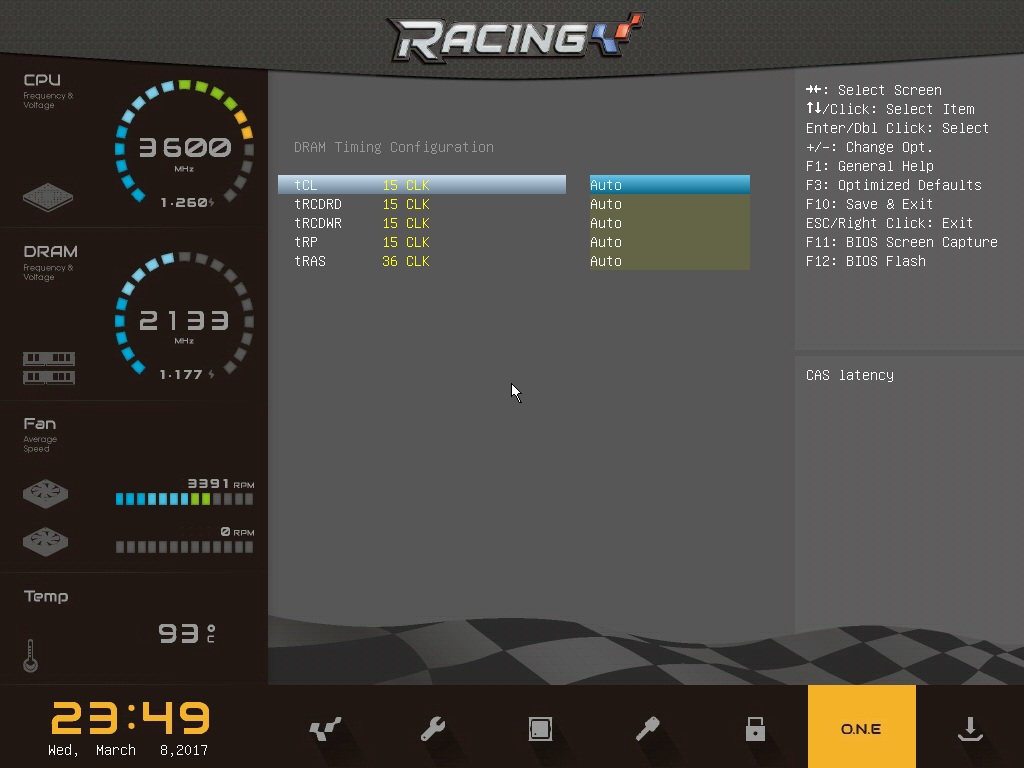Select the tCL timing row
The image size is (1024, 768).
(x=421, y=185)
